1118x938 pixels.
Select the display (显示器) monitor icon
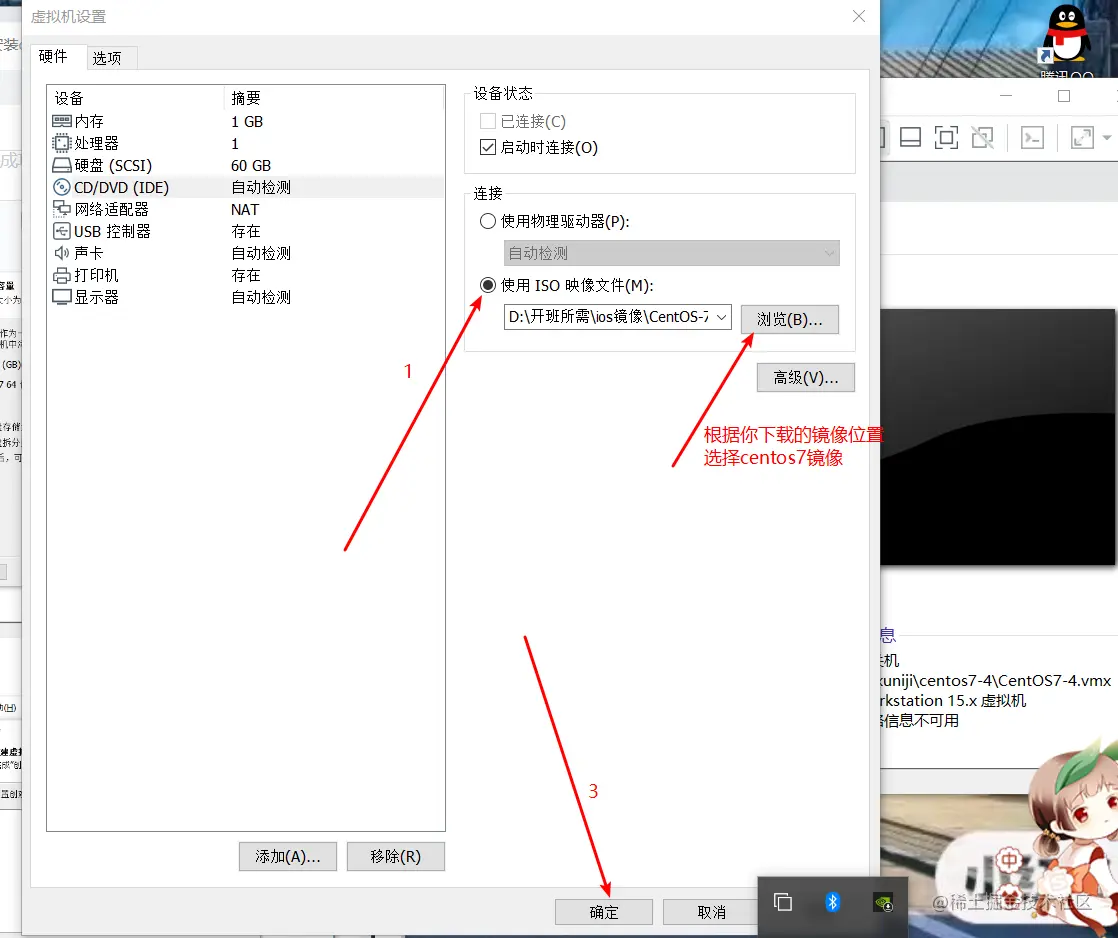tap(62, 297)
